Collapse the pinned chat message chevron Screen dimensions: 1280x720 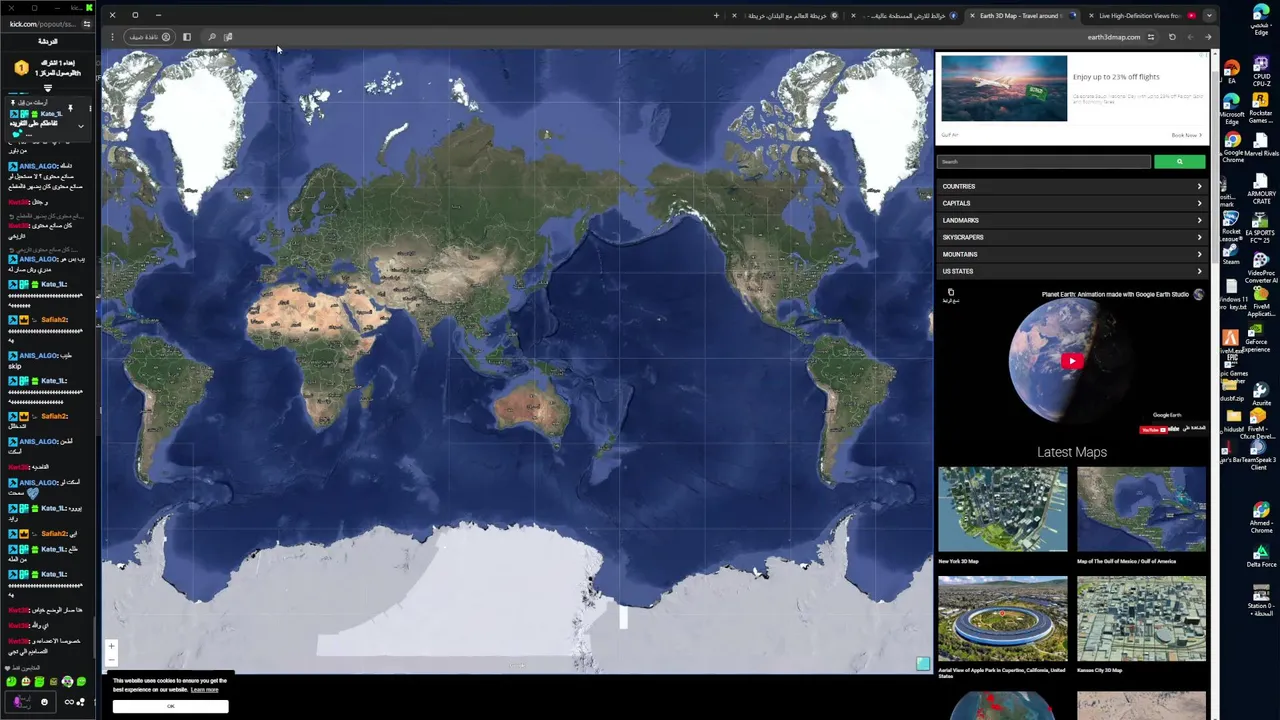pyautogui.click(x=81, y=127)
